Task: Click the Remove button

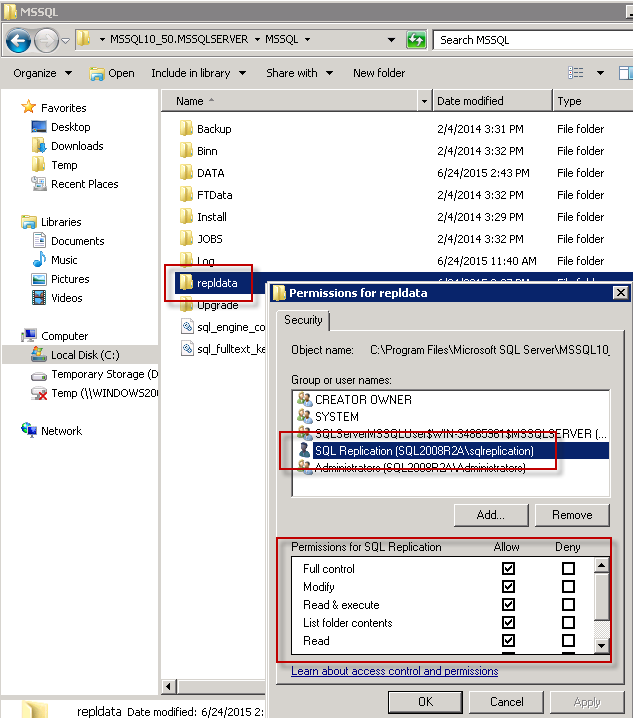Action: [x=572, y=515]
